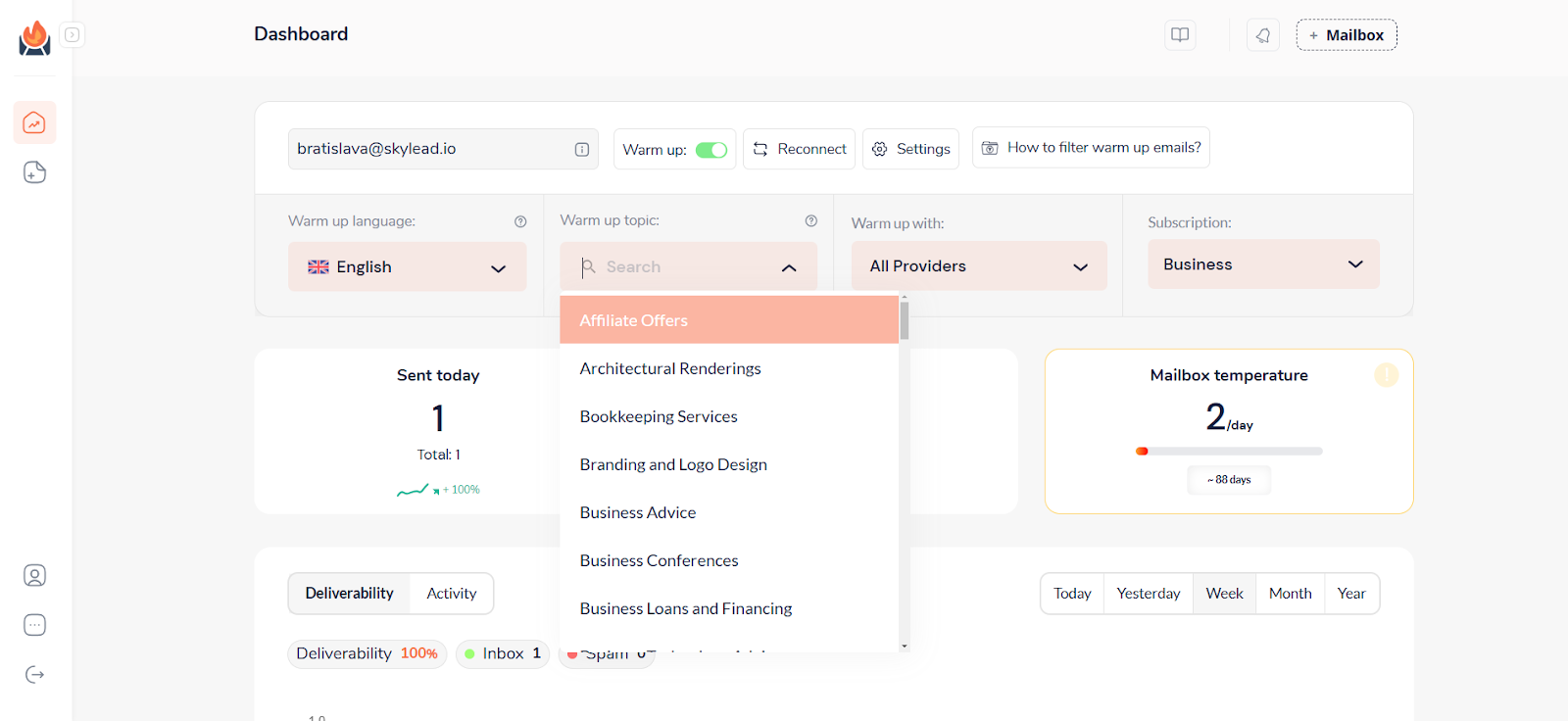Click the logout icon in sidebar
This screenshot has width=1568, height=721.
34,674
